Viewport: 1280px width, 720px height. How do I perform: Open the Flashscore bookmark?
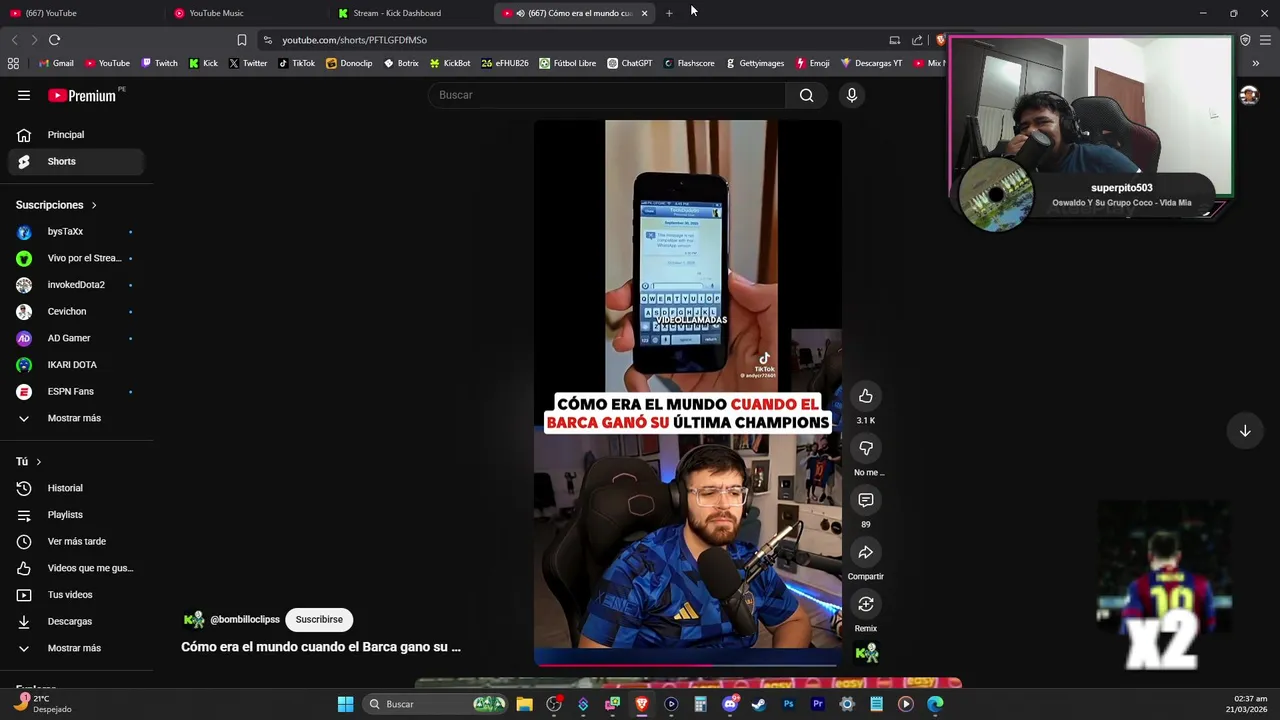(689, 63)
